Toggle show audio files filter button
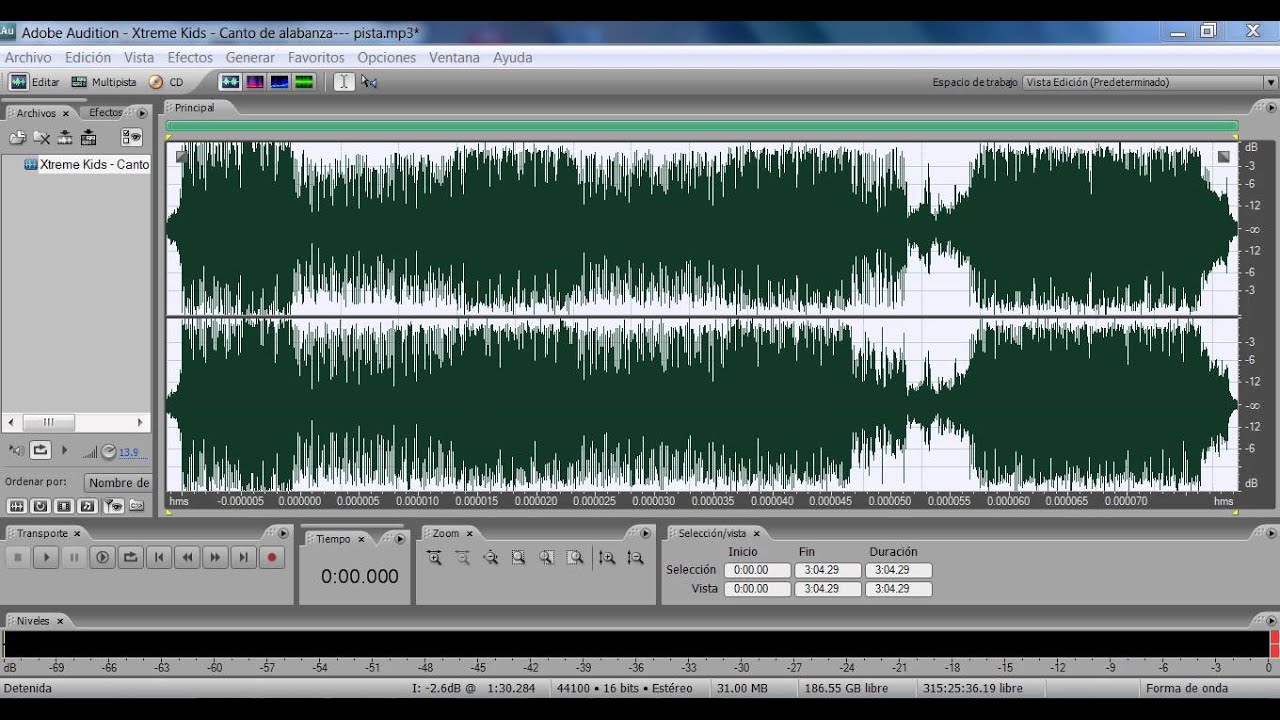Screen dimensions: 1280x720 pyautogui.click(x=17, y=506)
